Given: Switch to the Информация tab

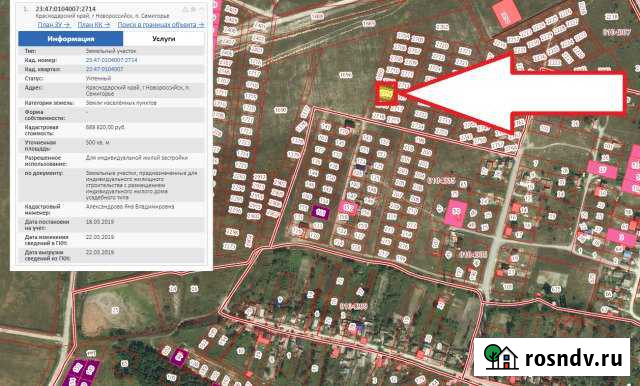Looking at the screenshot, I should coord(71,39).
